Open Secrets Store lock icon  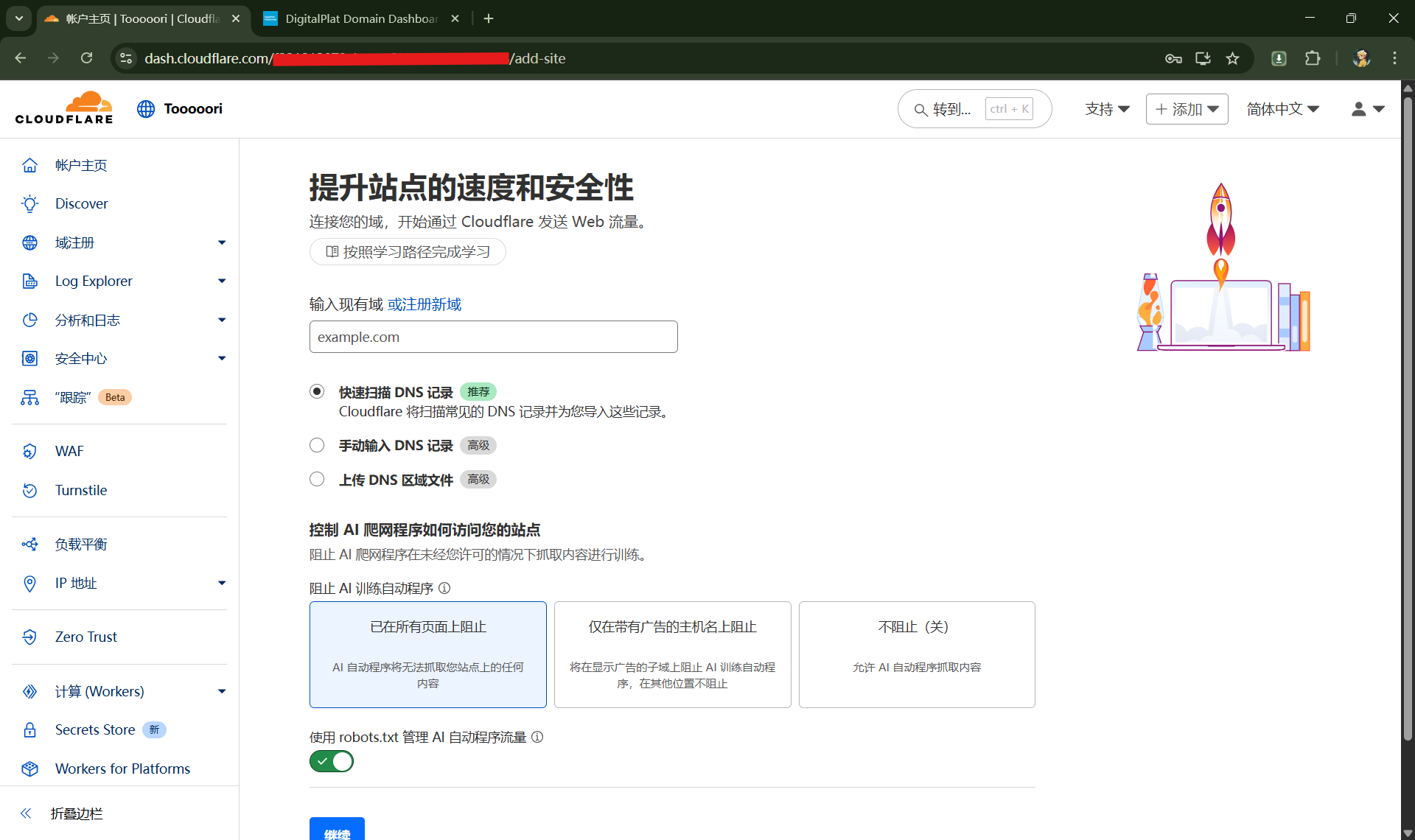(29, 729)
